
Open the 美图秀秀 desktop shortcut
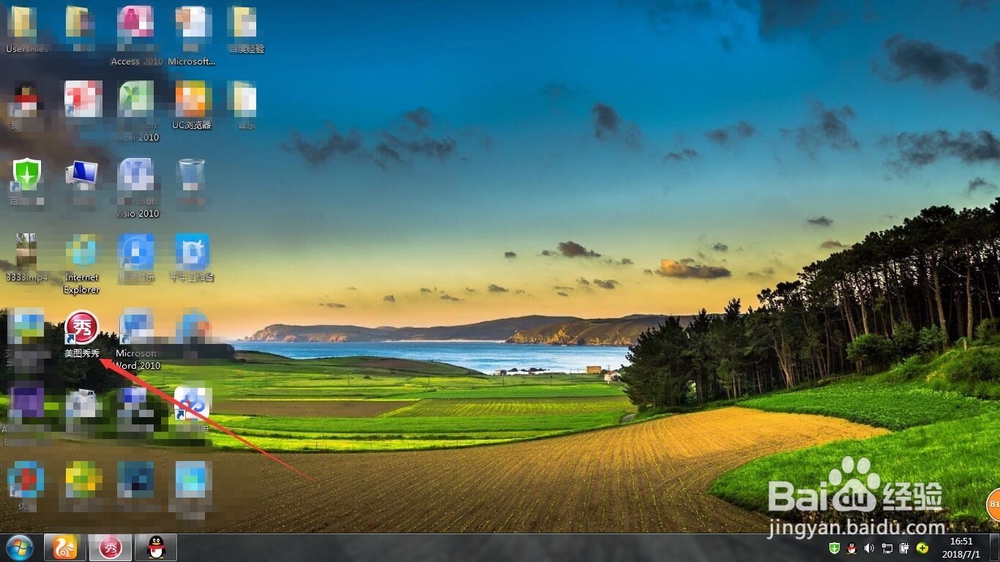click(82, 334)
